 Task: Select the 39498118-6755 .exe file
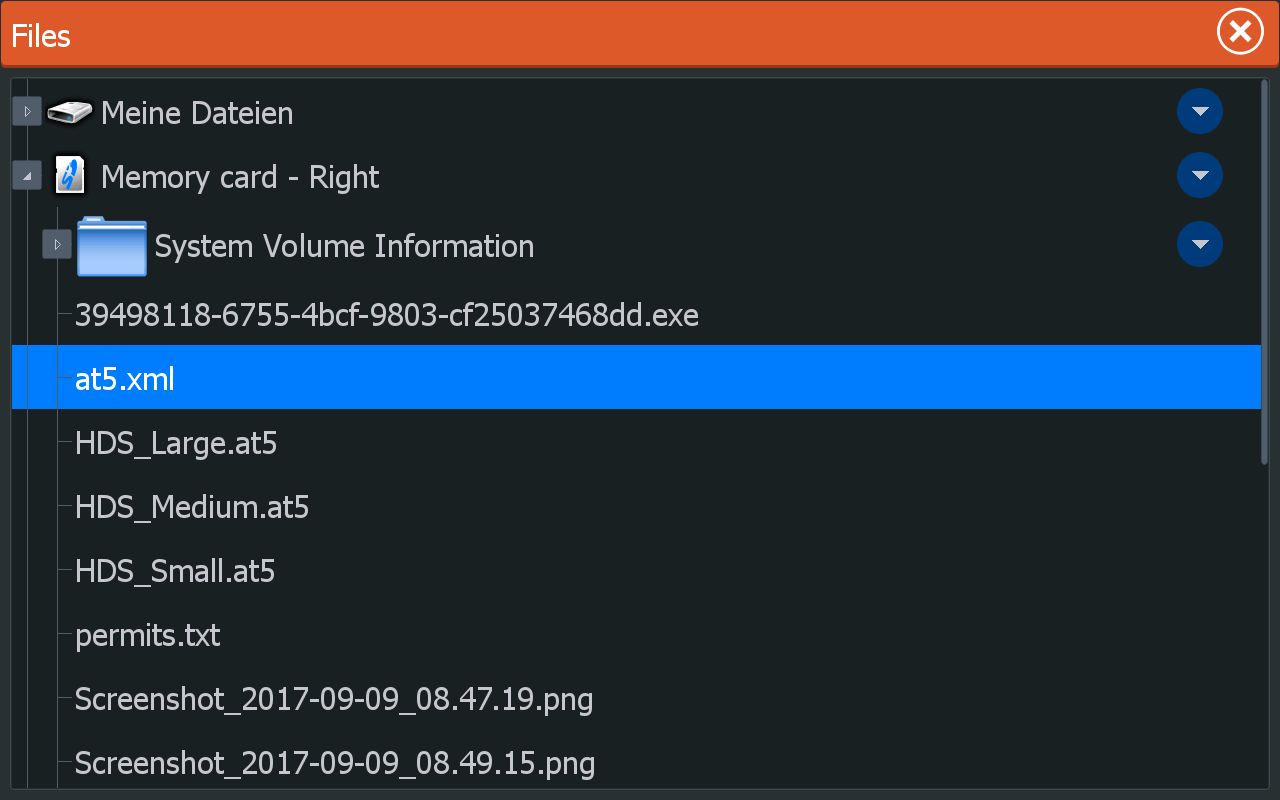tap(386, 316)
